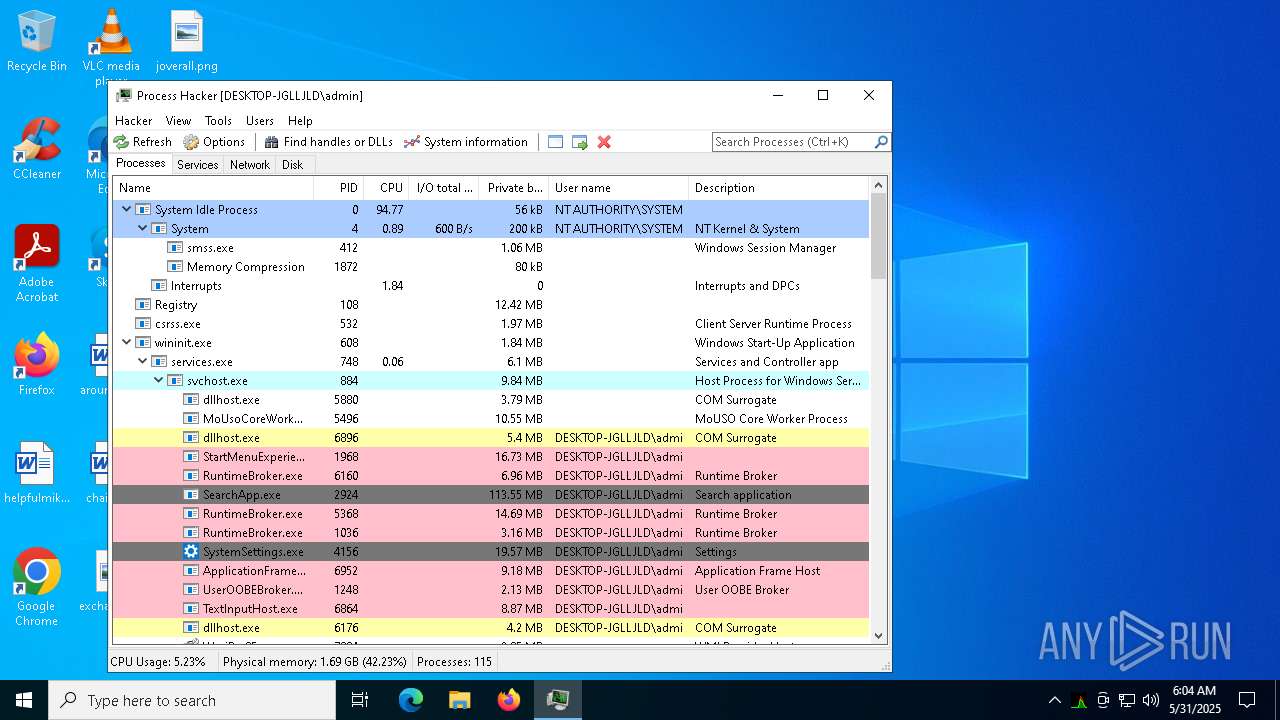The height and width of the screenshot is (720, 1280).
Task: Sort by the Name column header
Action: pyautogui.click(x=213, y=188)
